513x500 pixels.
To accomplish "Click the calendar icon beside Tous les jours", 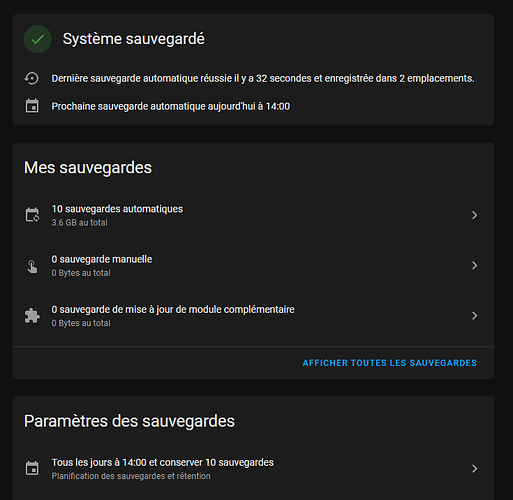I will (x=32, y=468).
